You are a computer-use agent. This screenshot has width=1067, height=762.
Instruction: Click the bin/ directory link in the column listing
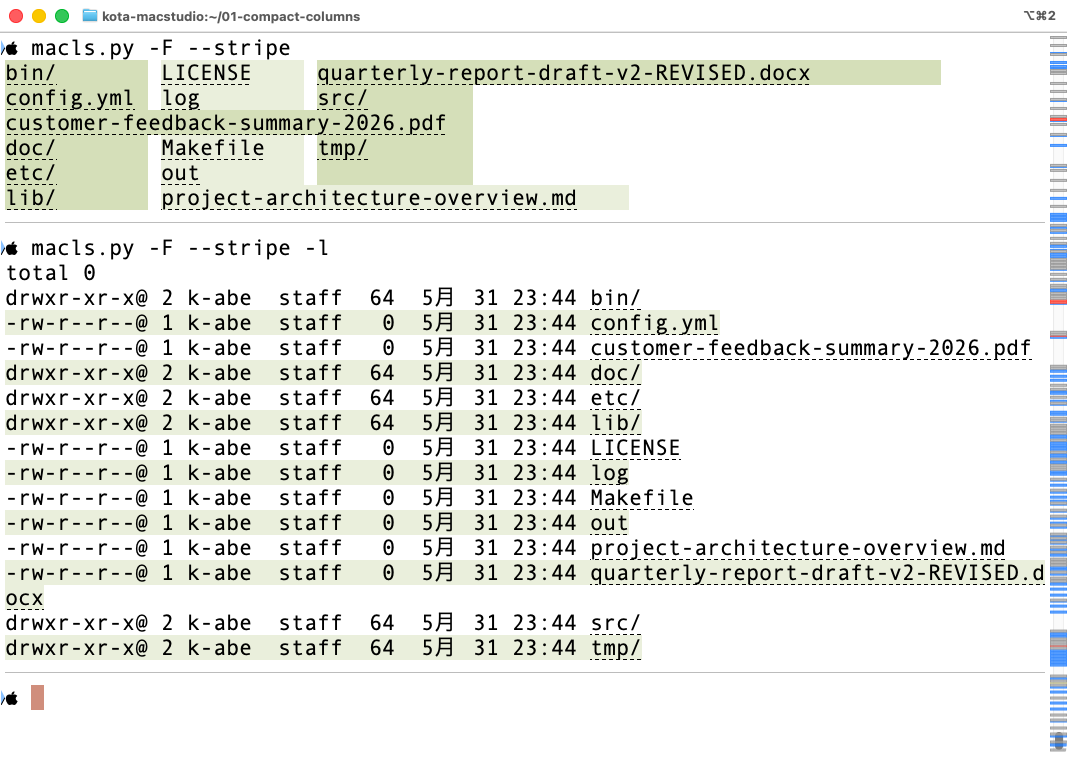(x=31, y=73)
